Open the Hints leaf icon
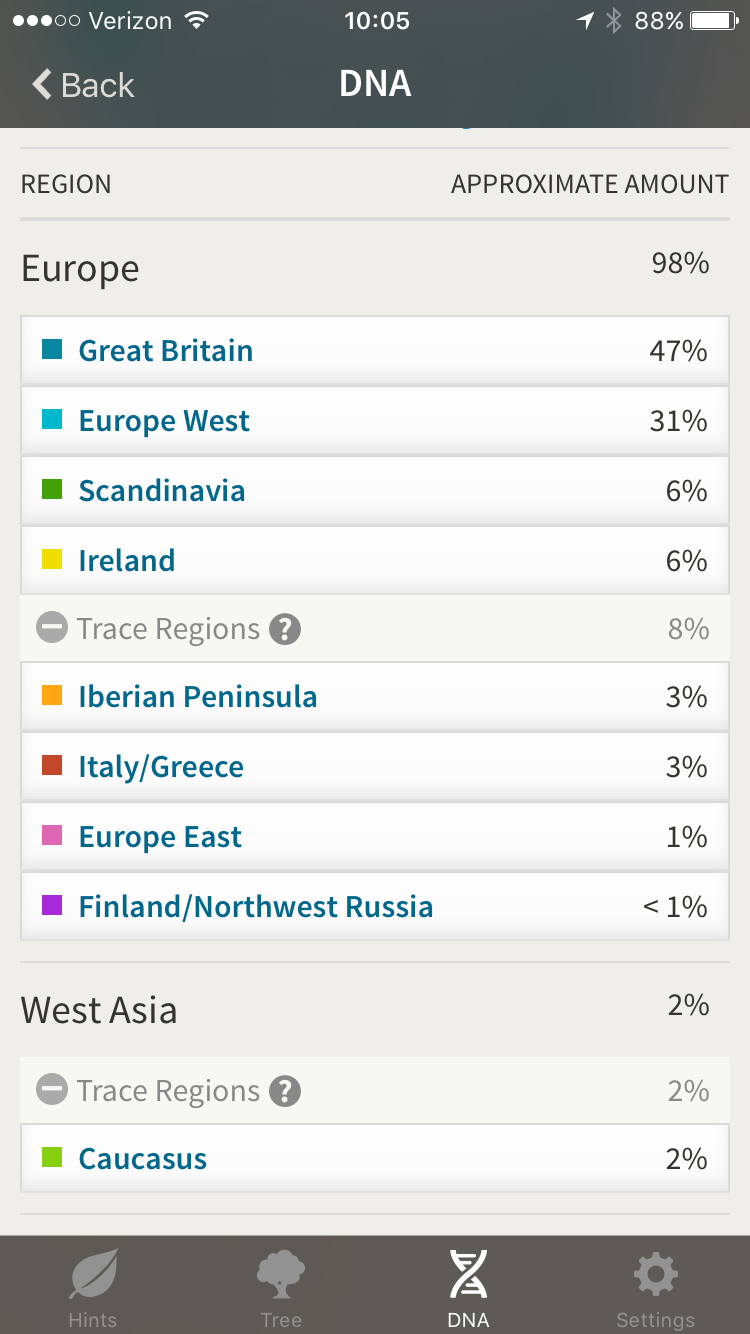The height and width of the screenshot is (1334, 750). (x=93, y=1276)
